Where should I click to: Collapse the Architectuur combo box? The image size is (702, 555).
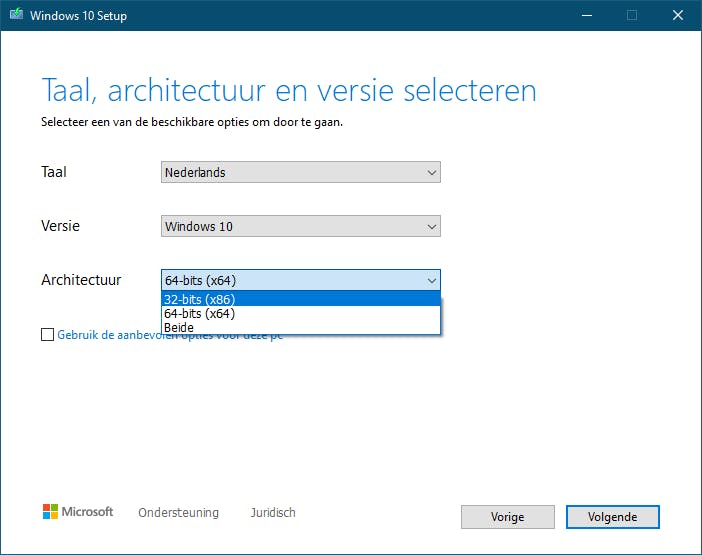click(301, 280)
